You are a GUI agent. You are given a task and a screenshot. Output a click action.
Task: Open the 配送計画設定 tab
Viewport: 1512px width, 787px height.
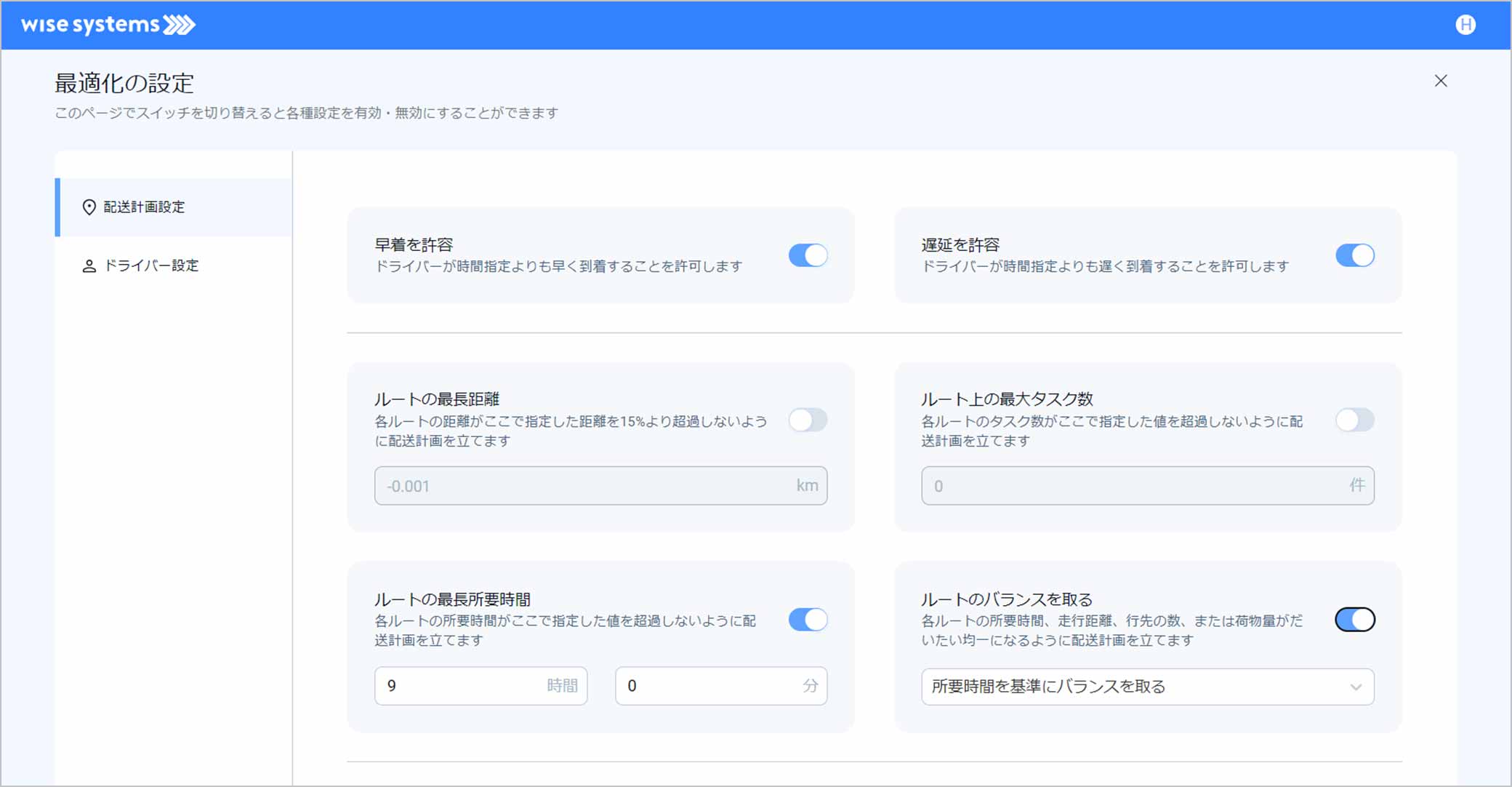[x=144, y=207]
